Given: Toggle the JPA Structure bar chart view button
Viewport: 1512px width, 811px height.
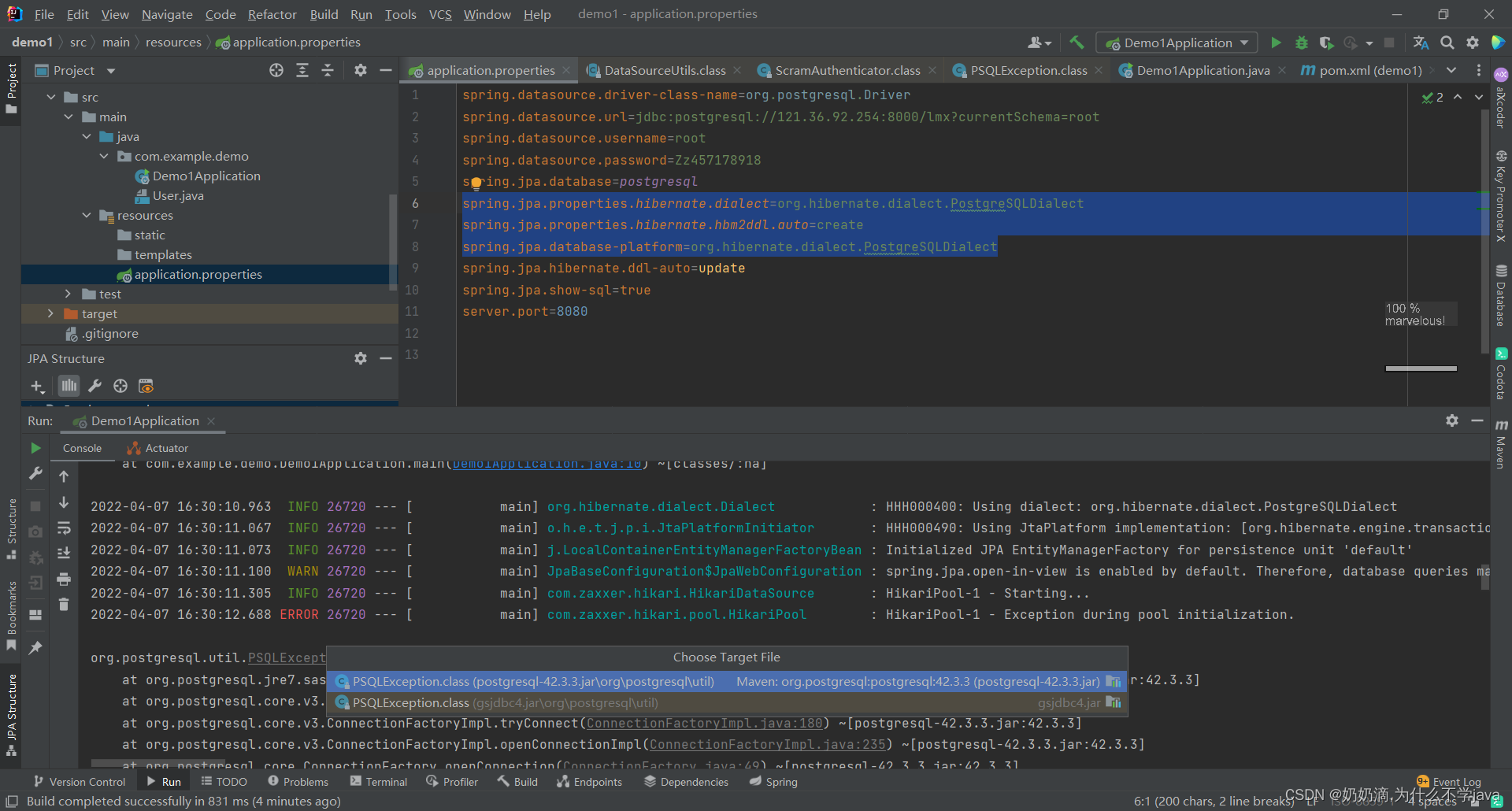Looking at the screenshot, I should 69,386.
